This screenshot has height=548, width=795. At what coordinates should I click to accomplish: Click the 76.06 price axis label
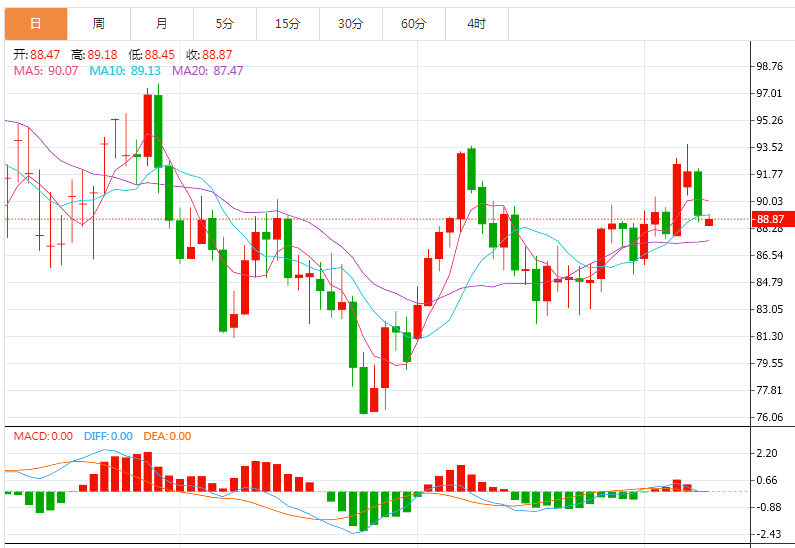770,417
